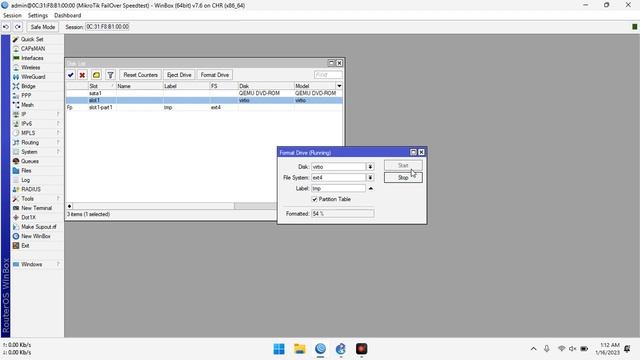640x360 pixels.
Task: Click the Undo arrow in main toolbar
Action: click(x=6, y=27)
